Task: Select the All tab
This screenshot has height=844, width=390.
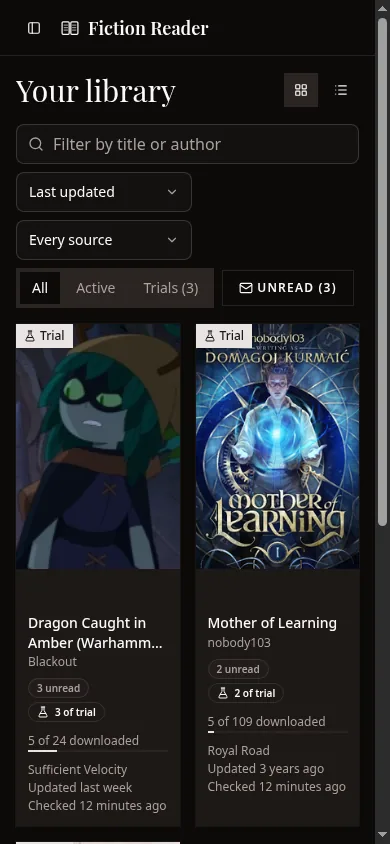Action: (x=40, y=288)
